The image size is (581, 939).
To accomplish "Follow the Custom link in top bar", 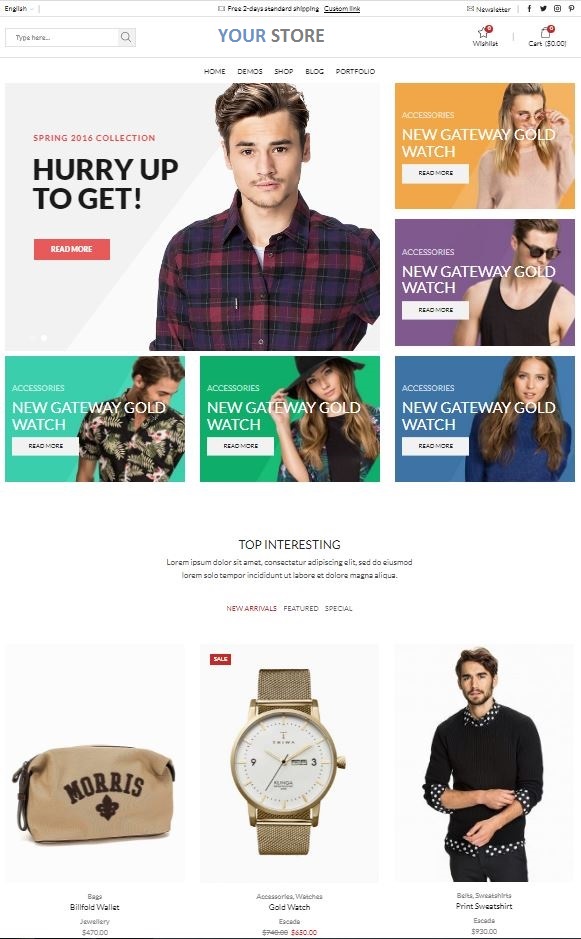I will pos(342,9).
